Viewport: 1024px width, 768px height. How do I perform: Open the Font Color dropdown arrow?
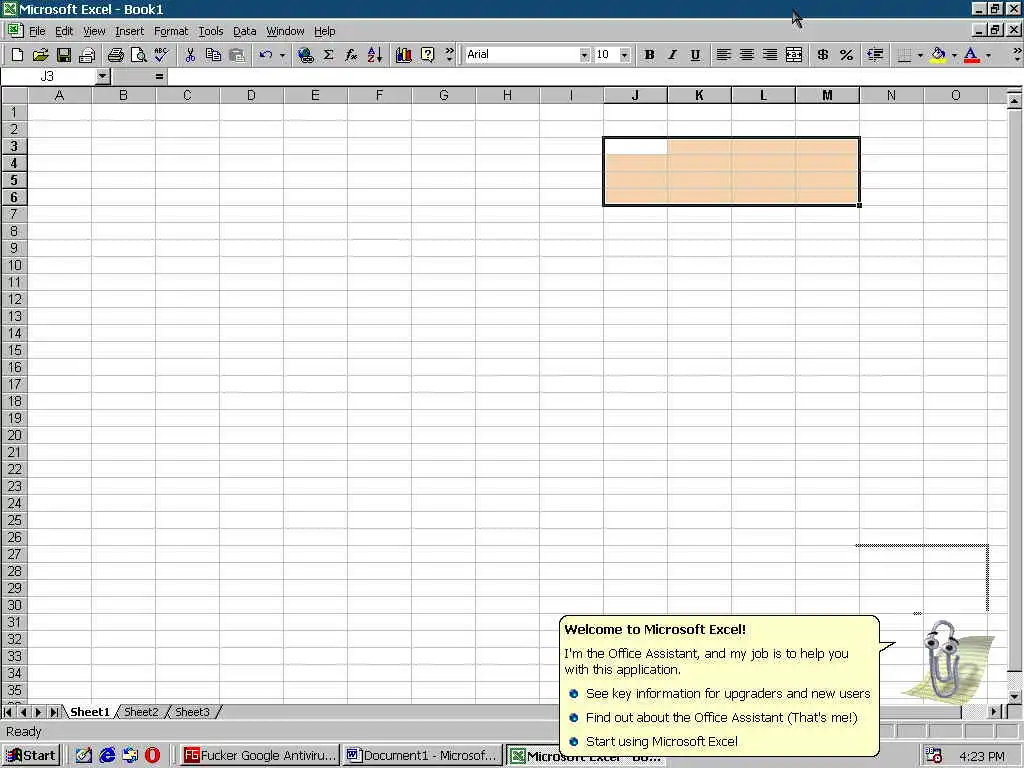988,55
